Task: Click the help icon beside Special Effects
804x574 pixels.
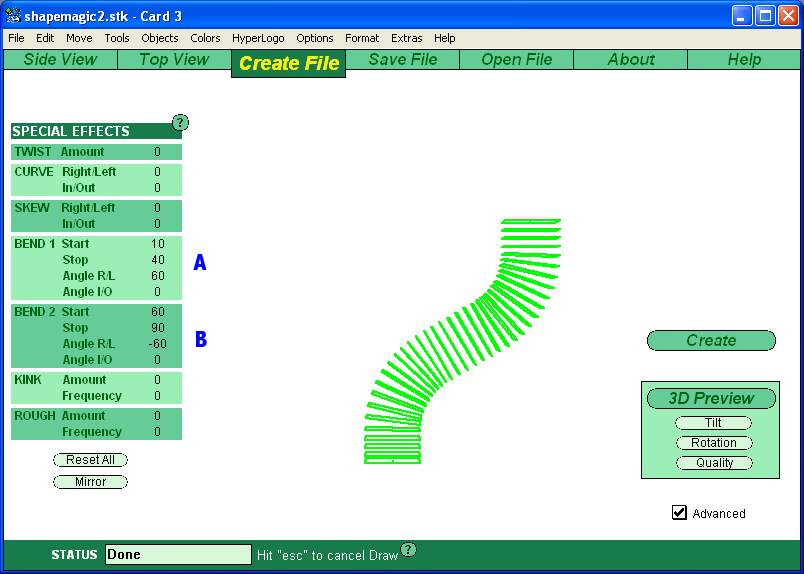Action: (180, 123)
